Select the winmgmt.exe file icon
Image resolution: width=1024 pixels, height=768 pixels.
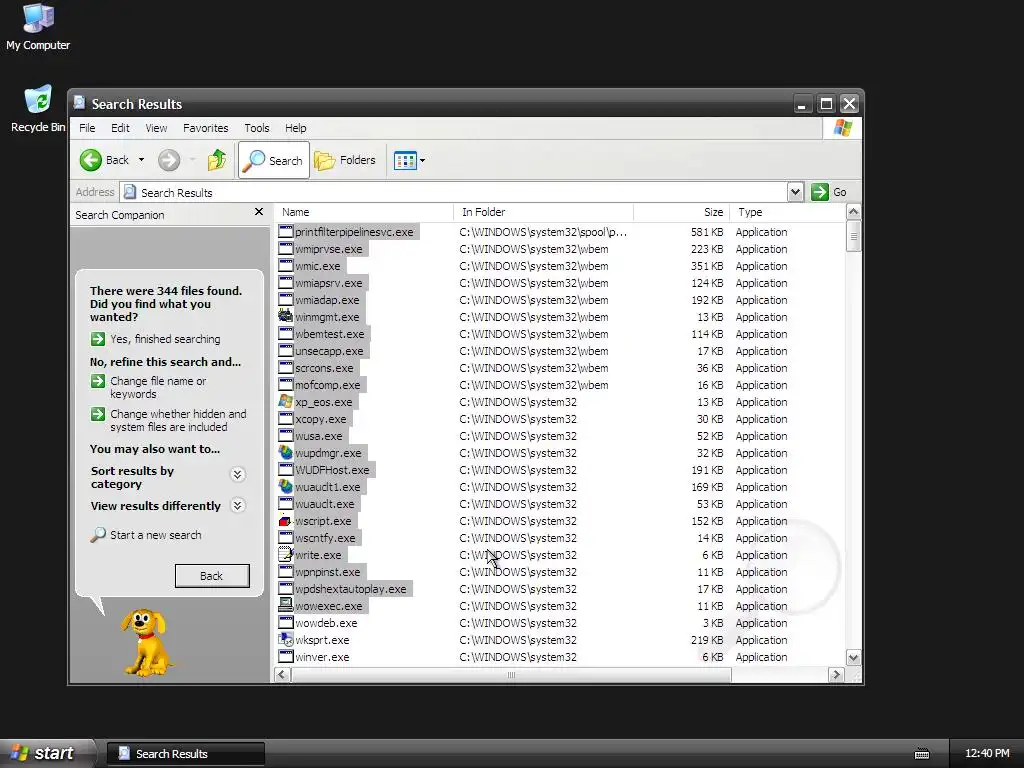pyautogui.click(x=285, y=317)
